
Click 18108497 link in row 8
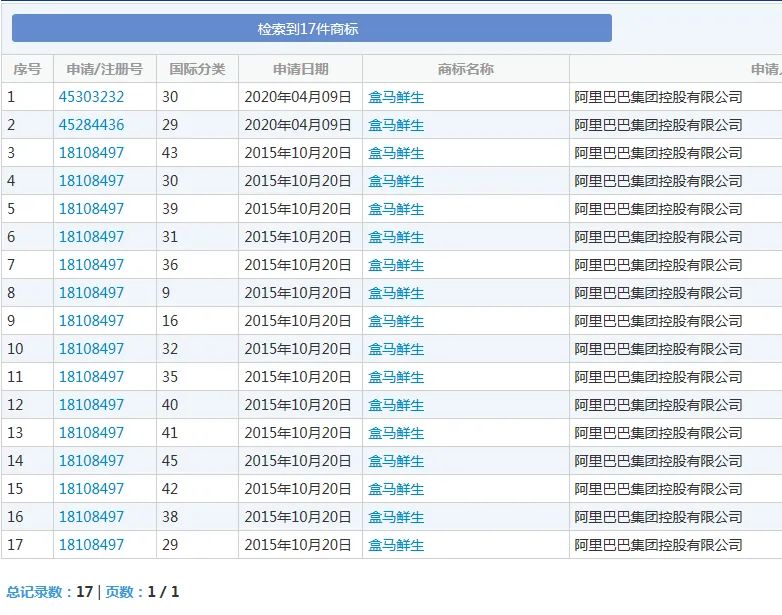[91, 293]
